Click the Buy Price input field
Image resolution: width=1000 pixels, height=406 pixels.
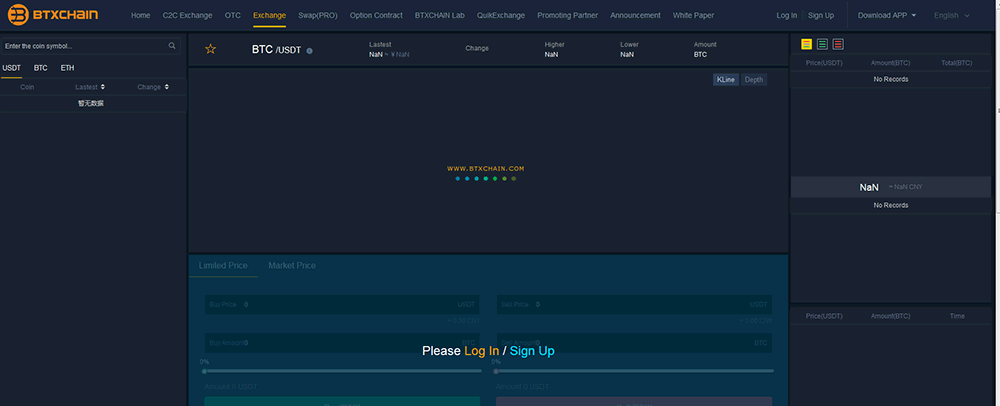pos(342,305)
